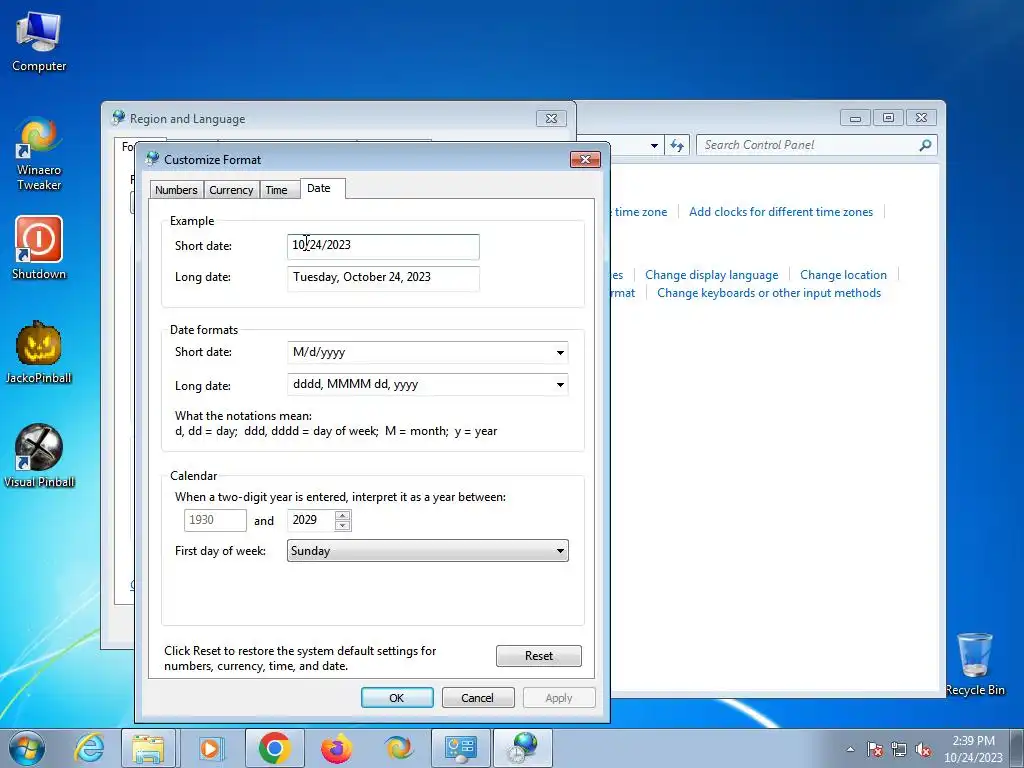Minimize the Control Panel window

pos(856,118)
